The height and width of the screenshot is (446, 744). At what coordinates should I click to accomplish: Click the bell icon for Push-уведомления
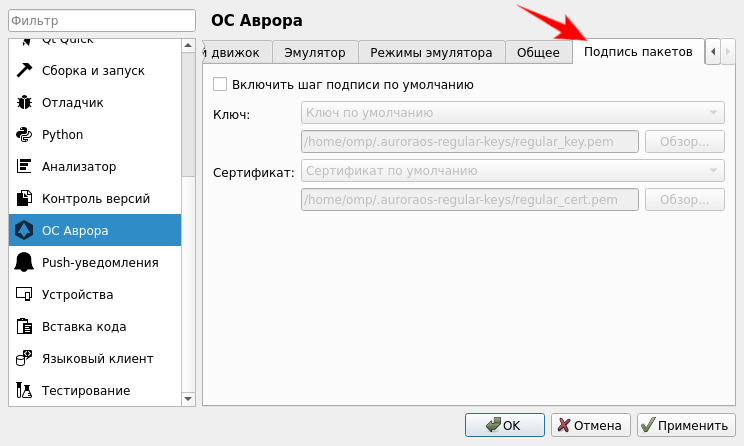[x=24, y=263]
